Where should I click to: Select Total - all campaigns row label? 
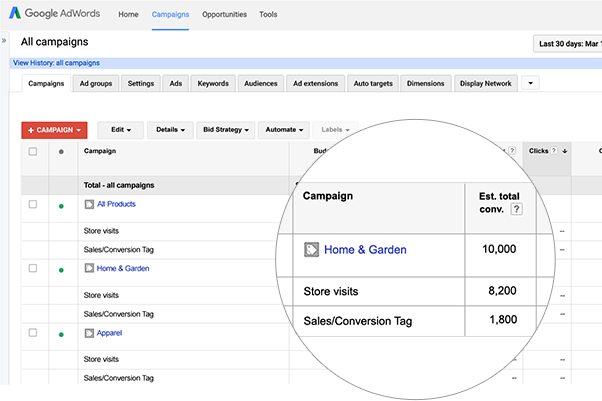tap(119, 185)
